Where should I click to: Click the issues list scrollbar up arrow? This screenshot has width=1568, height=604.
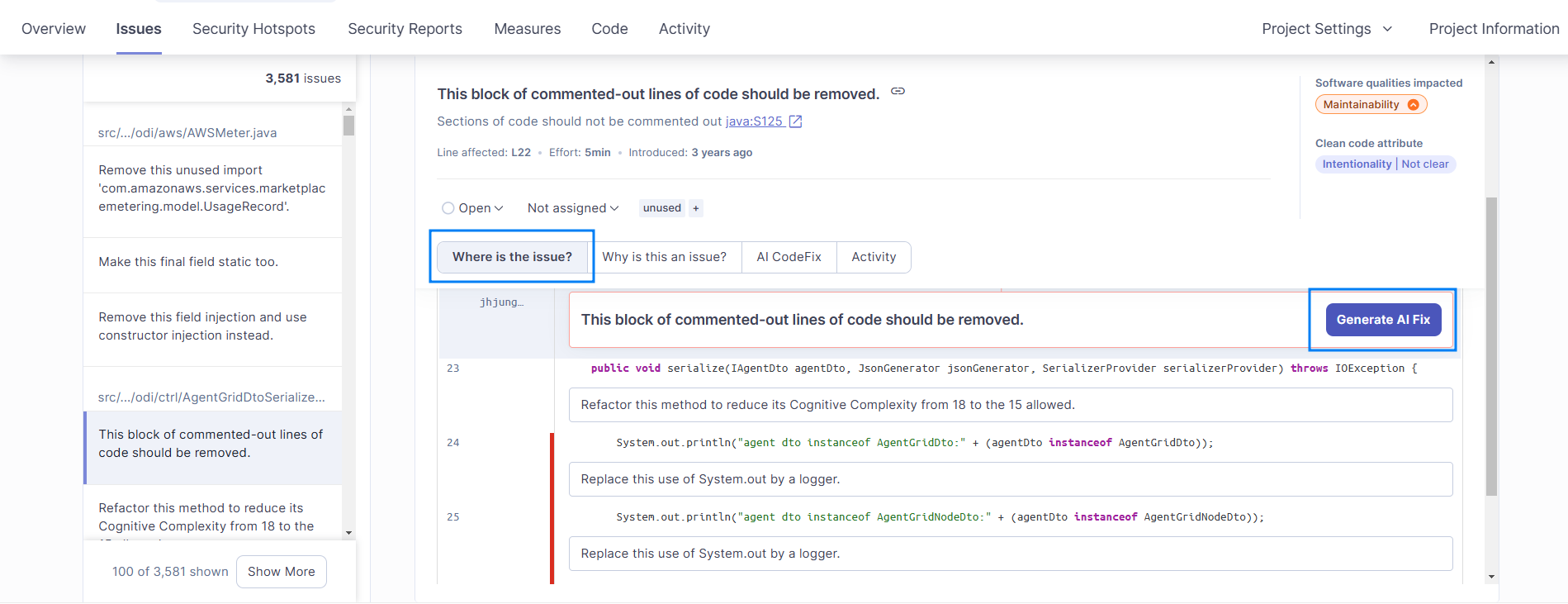[348, 109]
